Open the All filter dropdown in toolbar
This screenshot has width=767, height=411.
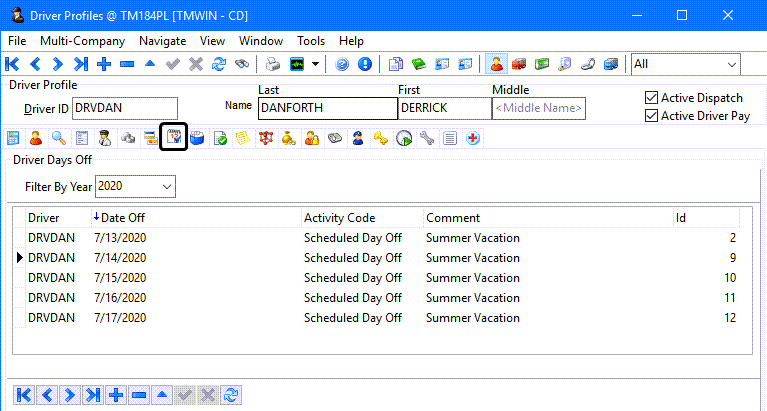pyautogui.click(x=731, y=64)
